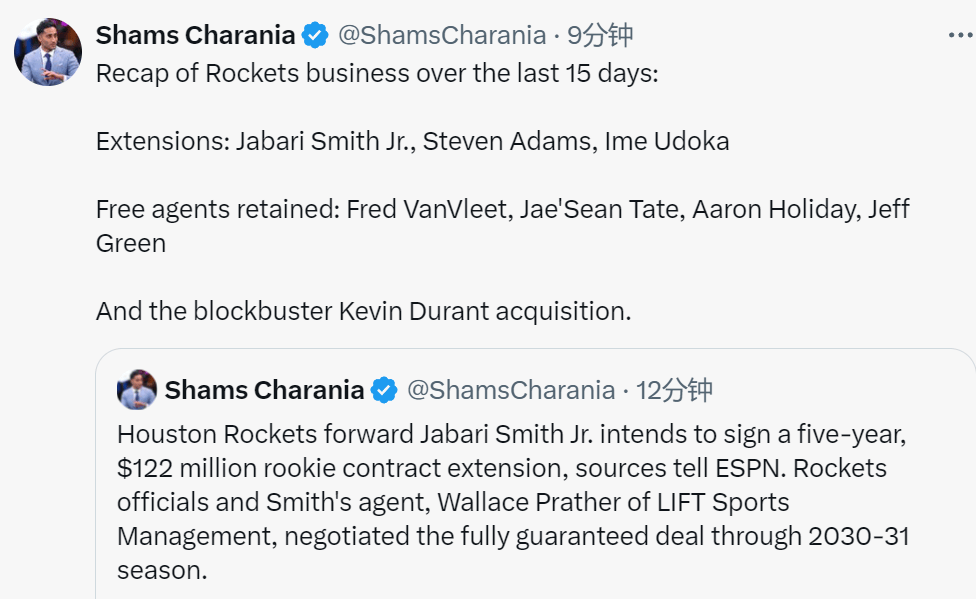Click the "Extensions: Jabari Smith Jr." line
This screenshot has width=976, height=599.
(x=413, y=141)
